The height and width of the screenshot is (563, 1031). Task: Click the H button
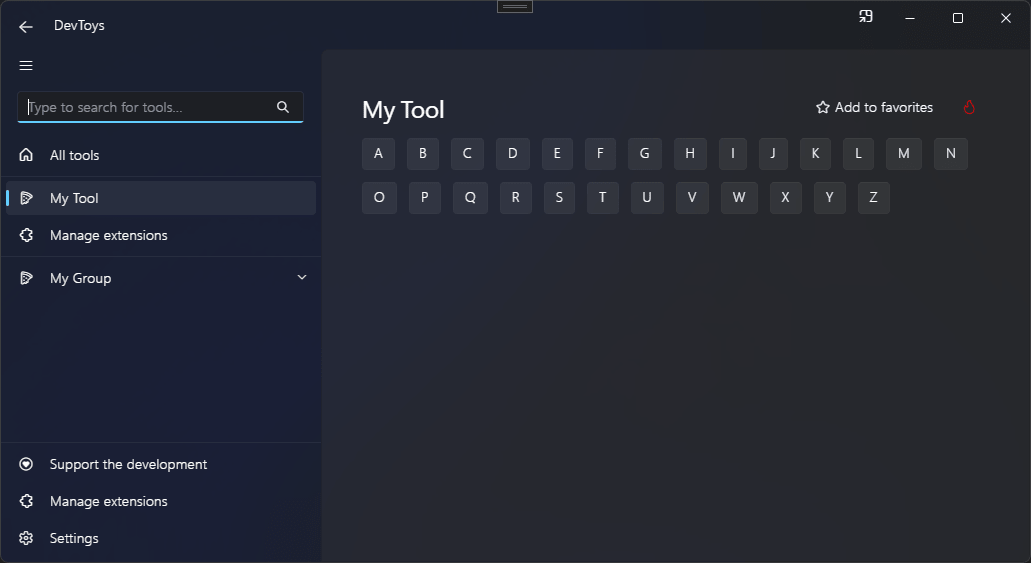click(690, 154)
